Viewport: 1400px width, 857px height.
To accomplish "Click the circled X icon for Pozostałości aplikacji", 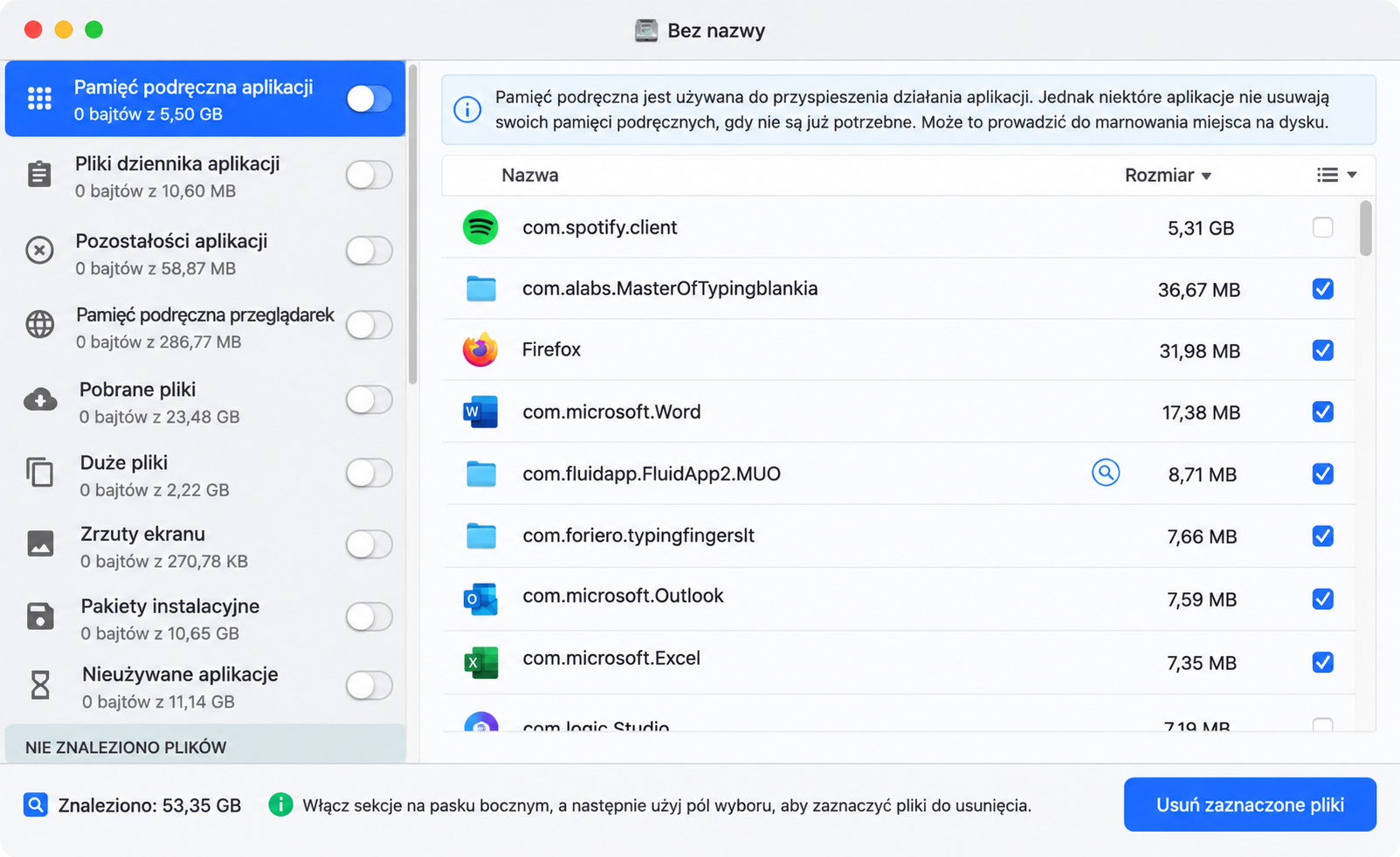I will 39,251.
